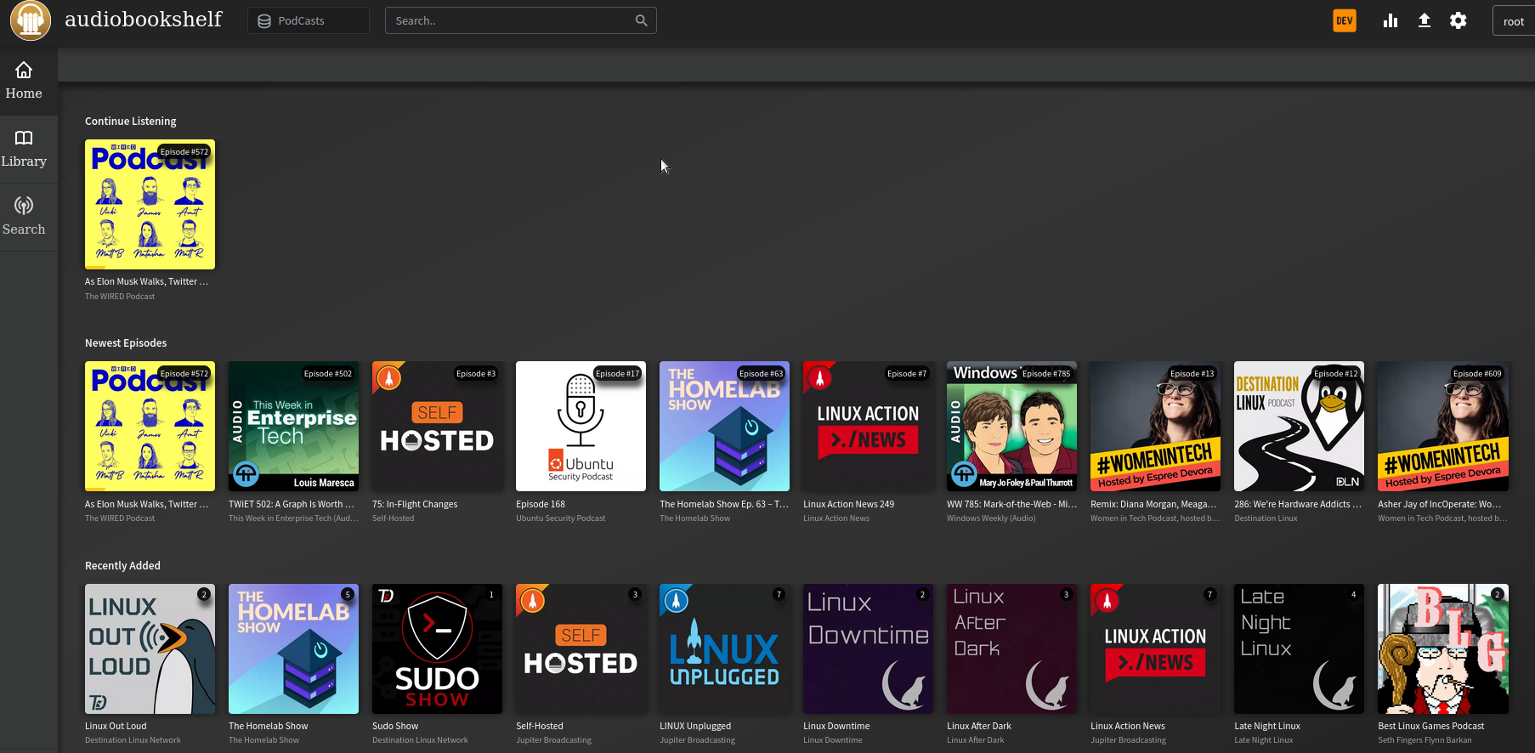Screen dimensions: 1535x753
Task: Open Self-Hosted cover in Recently Added
Action: click(x=581, y=649)
